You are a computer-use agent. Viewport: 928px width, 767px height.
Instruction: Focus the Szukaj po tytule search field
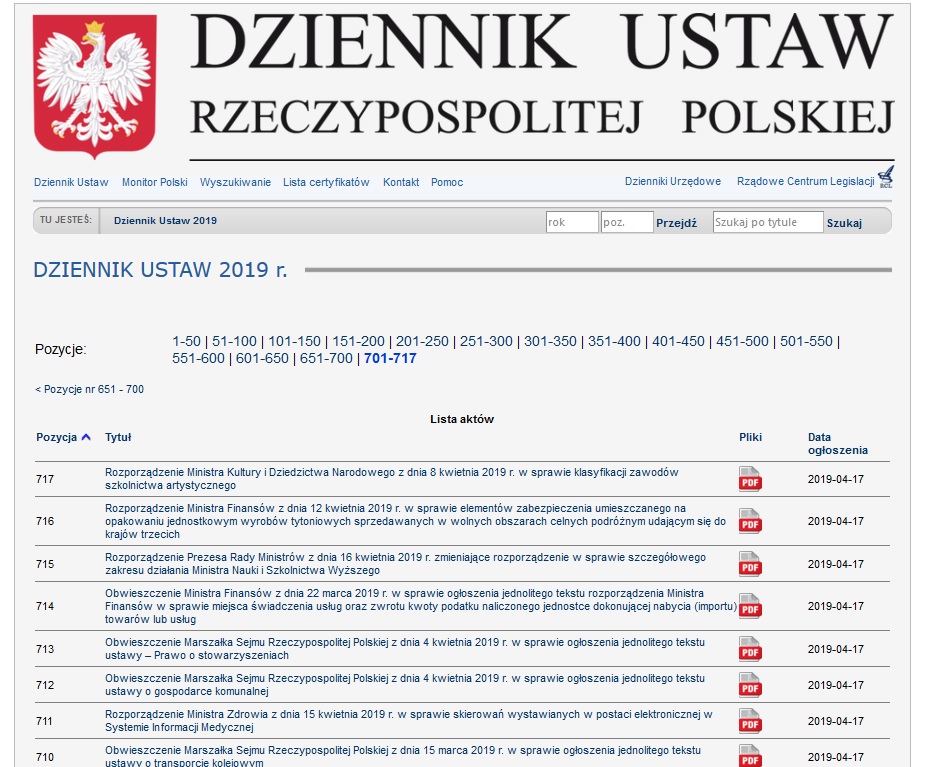[x=768, y=222]
